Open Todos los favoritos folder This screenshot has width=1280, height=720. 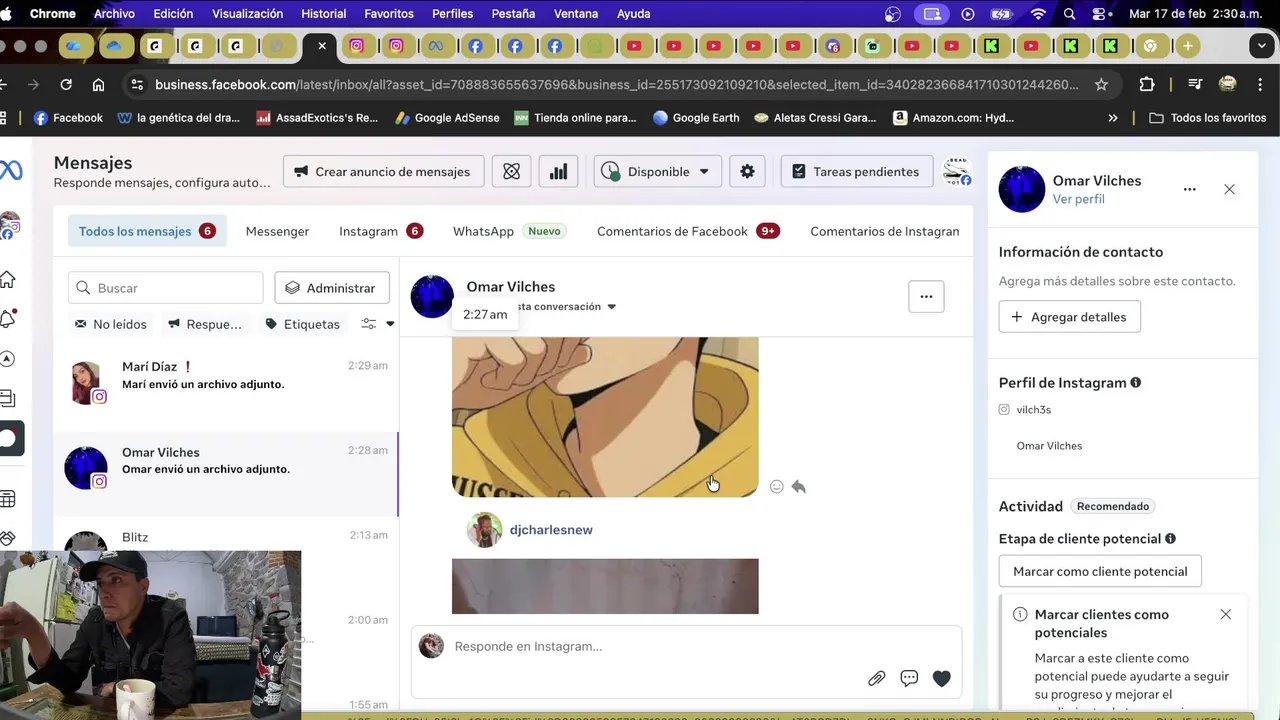pos(1208,118)
